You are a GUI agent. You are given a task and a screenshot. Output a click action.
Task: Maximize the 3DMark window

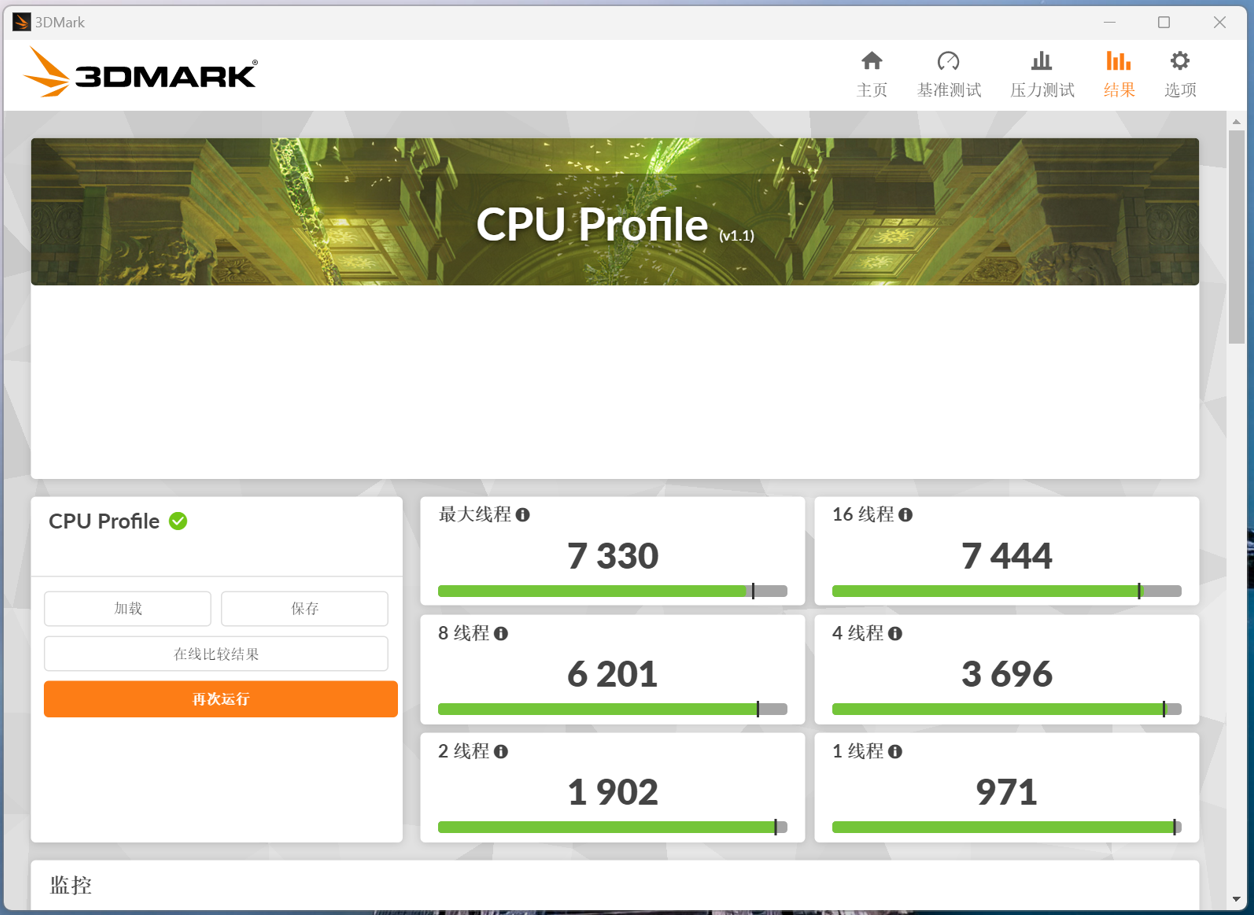(1164, 22)
